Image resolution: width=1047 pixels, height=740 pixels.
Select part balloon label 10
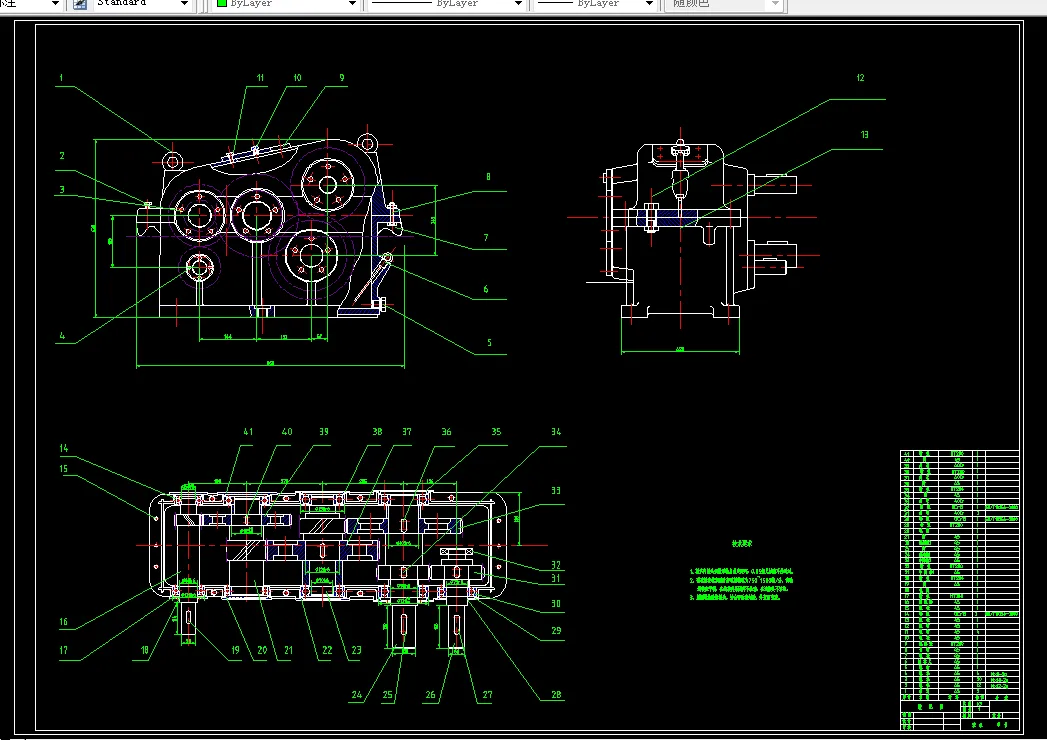click(297, 77)
